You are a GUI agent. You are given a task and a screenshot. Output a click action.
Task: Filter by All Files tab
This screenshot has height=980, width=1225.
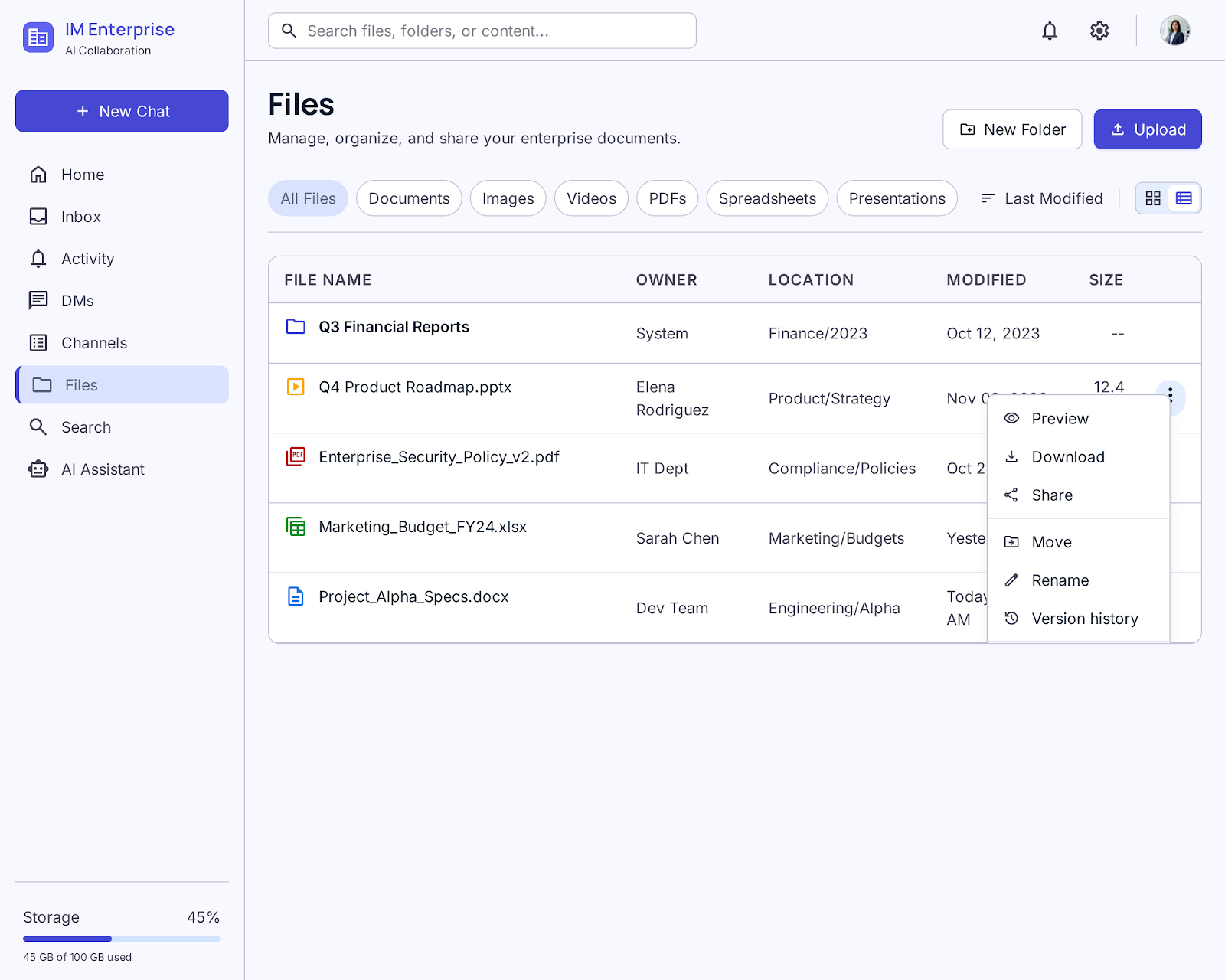[x=308, y=198]
